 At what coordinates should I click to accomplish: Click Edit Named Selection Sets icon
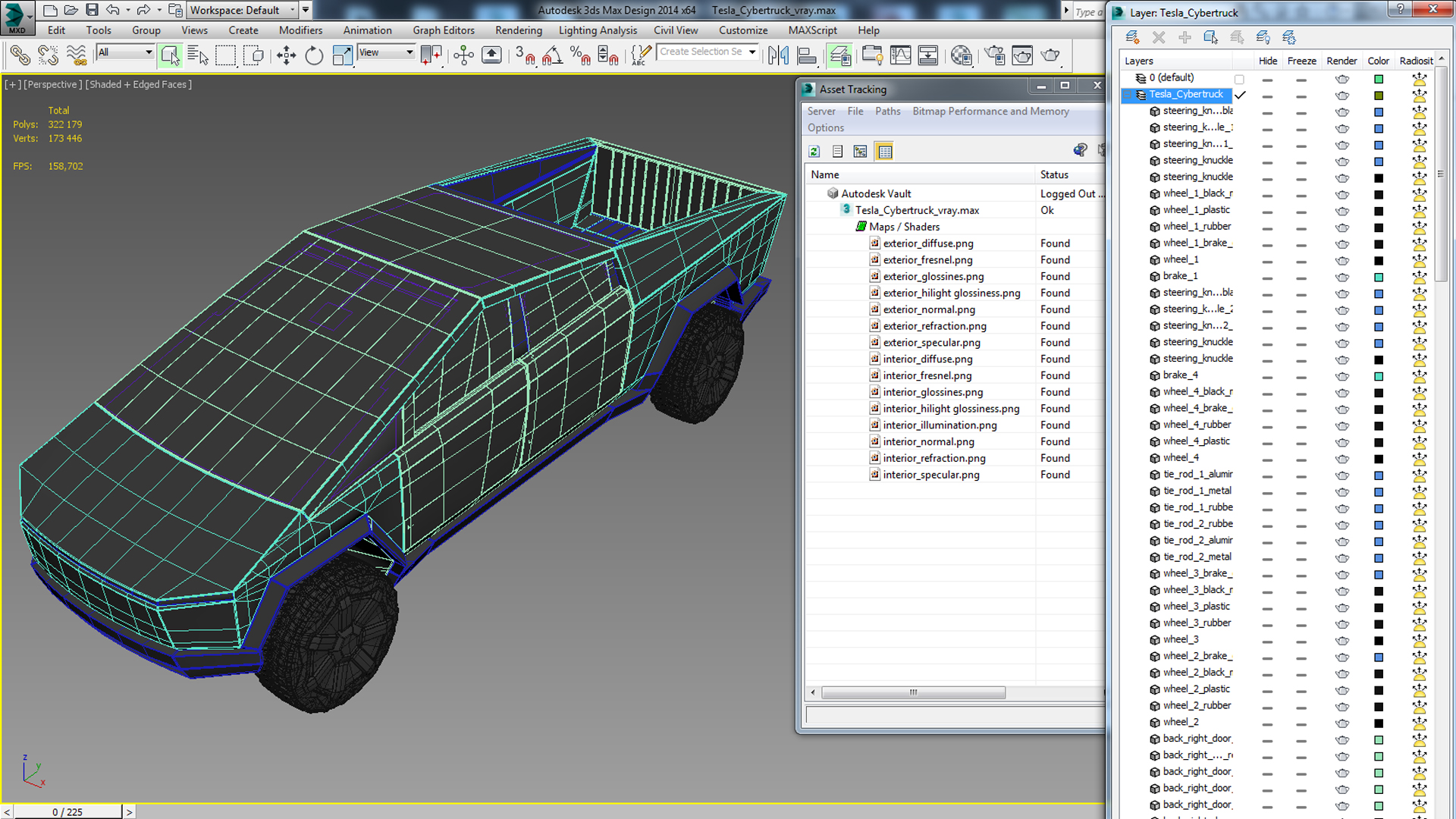[x=641, y=55]
